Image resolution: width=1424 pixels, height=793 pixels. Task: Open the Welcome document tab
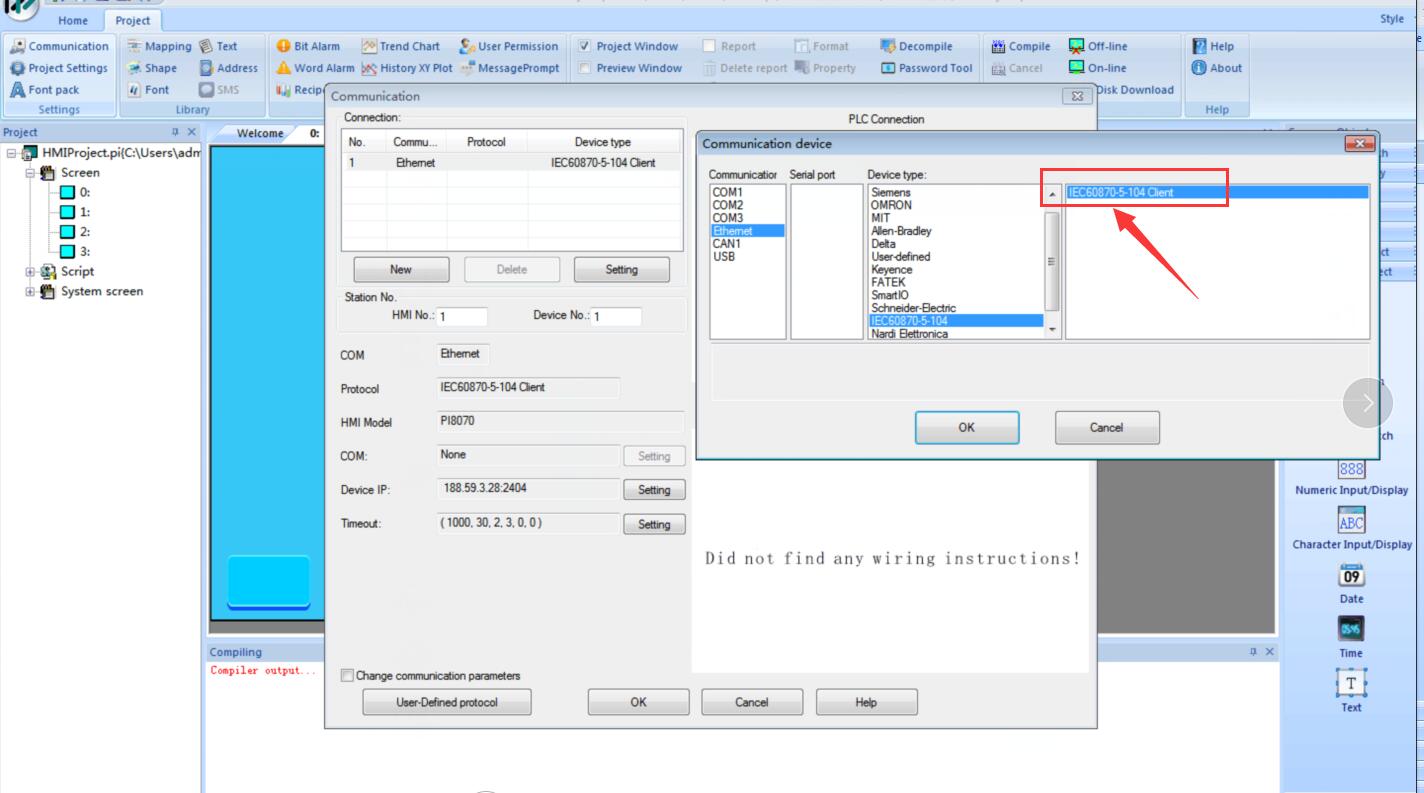point(260,133)
